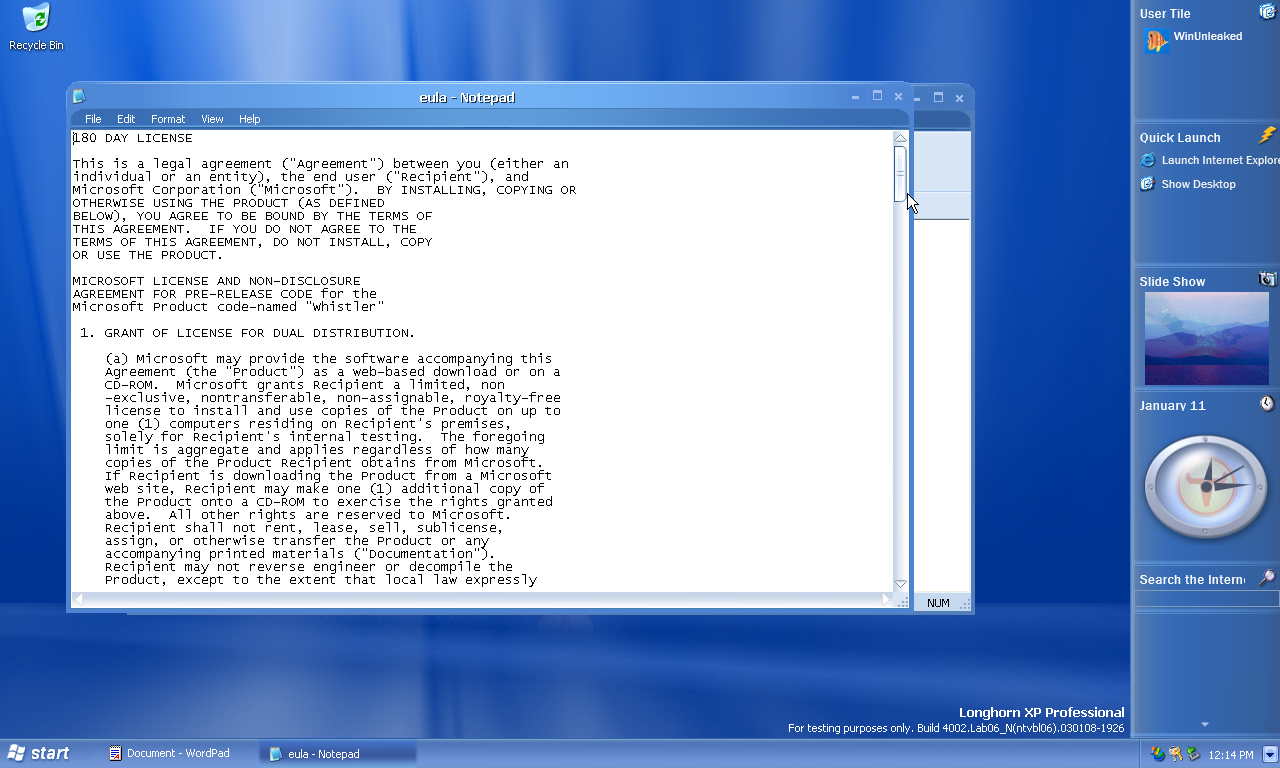1280x768 pixels.
Task: Click the analog clock face in the sidebar
Action: click(x=1206, y=487)
